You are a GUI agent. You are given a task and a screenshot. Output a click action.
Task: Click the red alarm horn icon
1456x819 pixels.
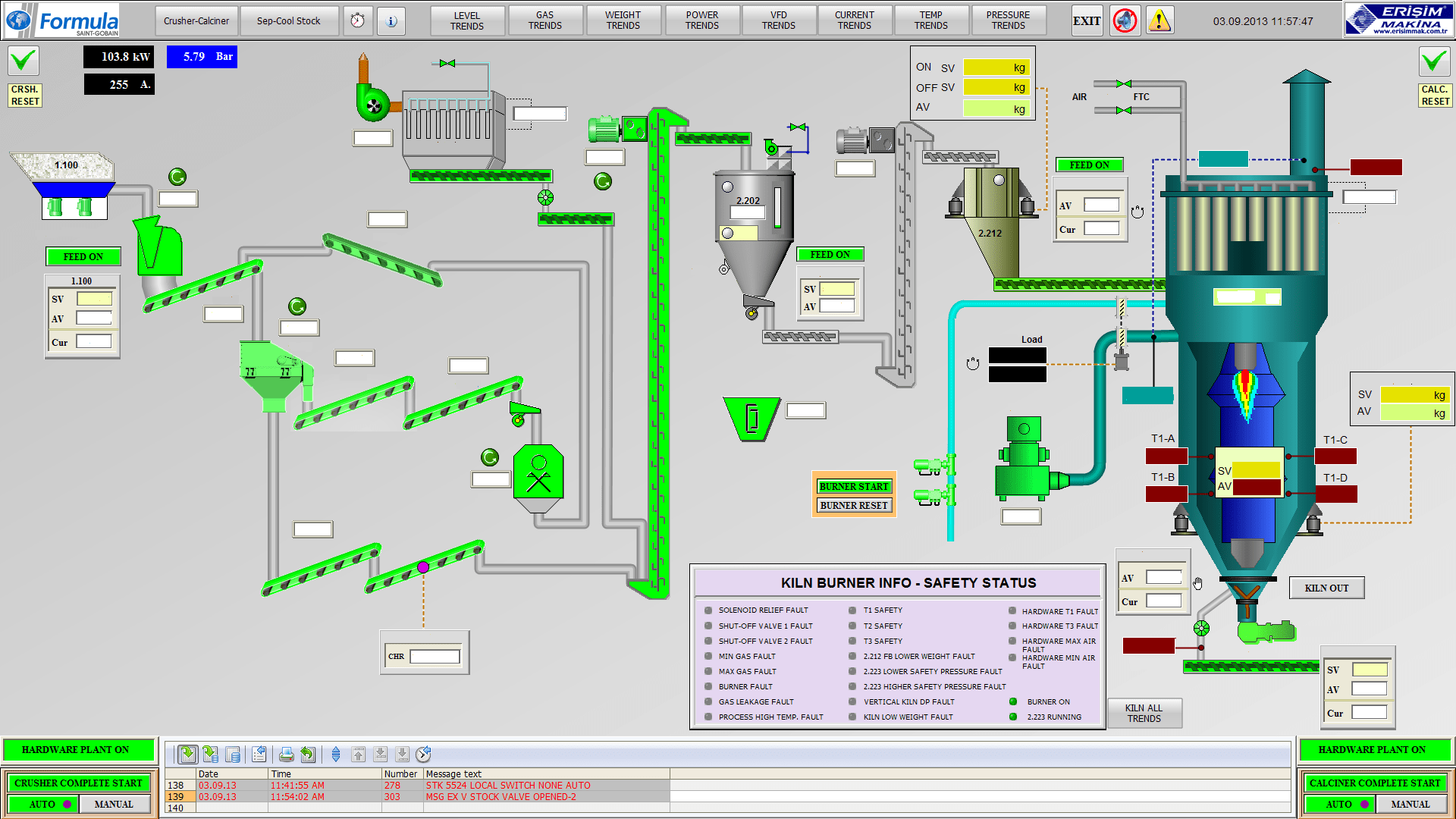tap(1125, 20)
